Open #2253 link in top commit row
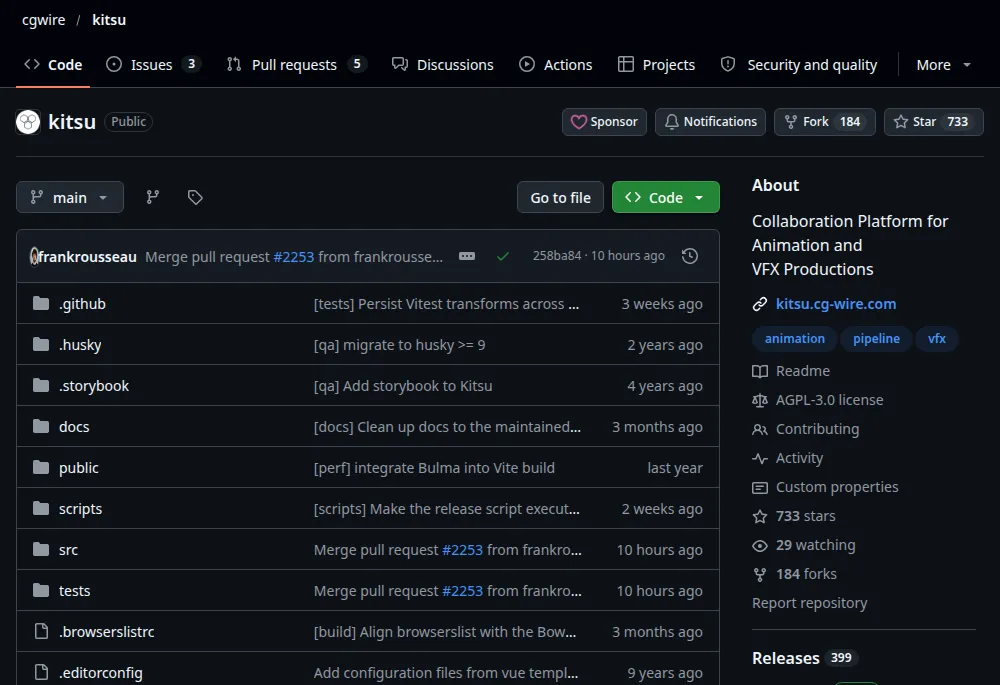Image resolution: width=1000 pixels, height=685 pixels. pyautogui.click(x=293, y=257)
